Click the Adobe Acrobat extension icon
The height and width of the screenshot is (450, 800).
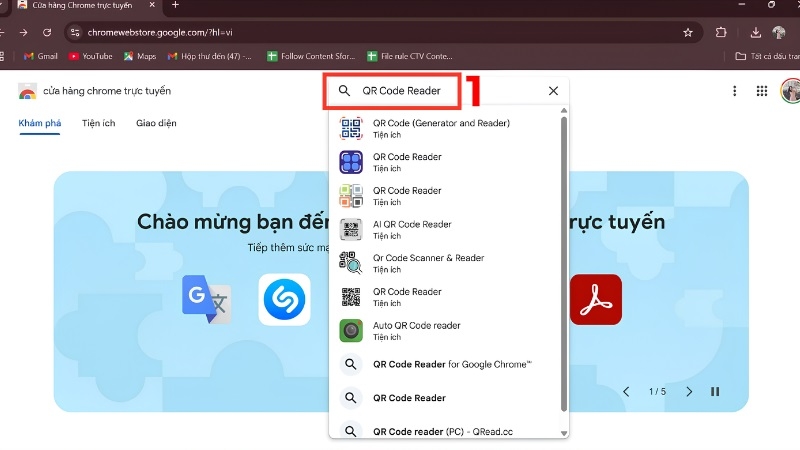(596, 299)
